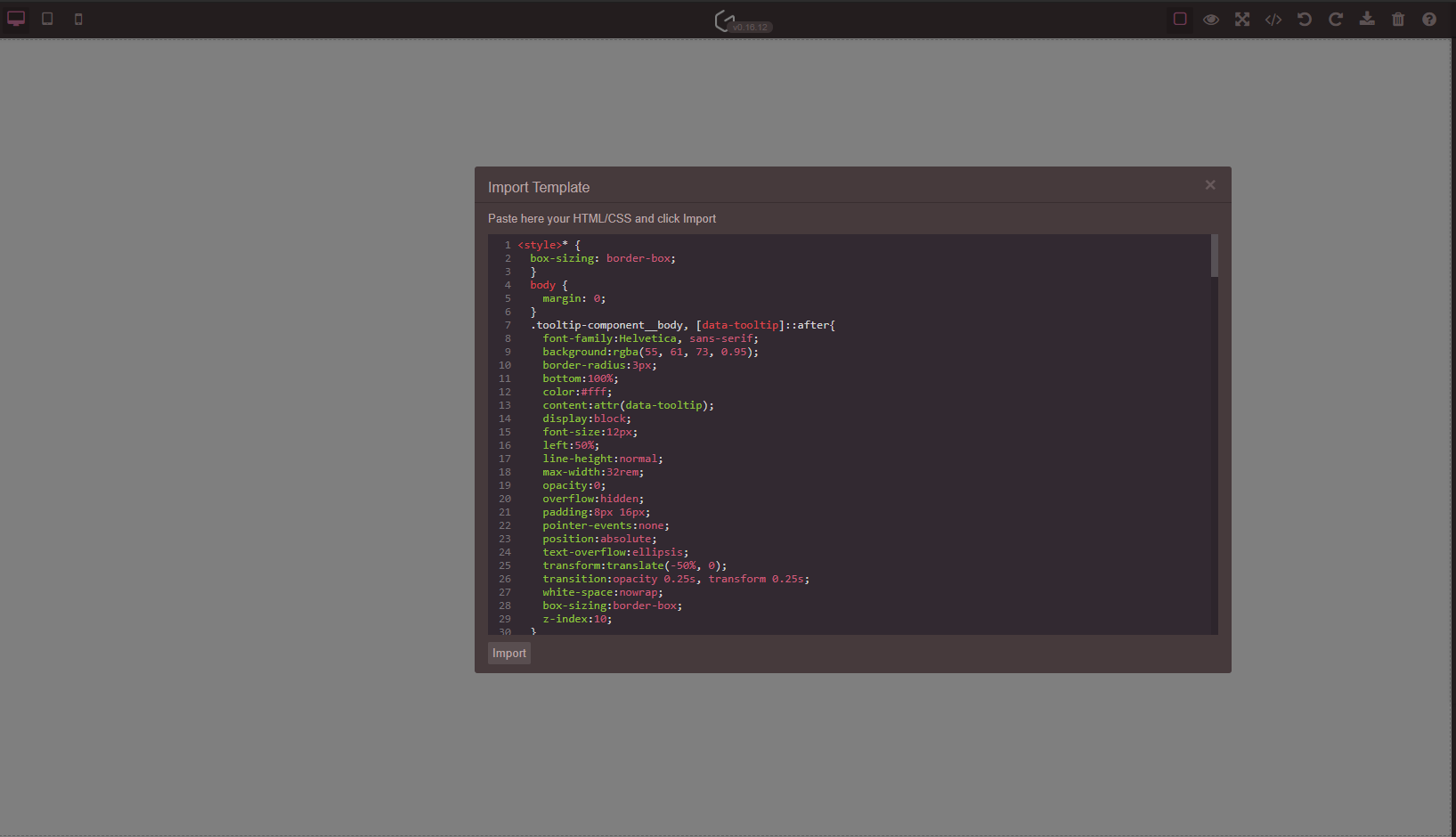Open the help dialog
1456x837 pixels.
[1428, 18]
